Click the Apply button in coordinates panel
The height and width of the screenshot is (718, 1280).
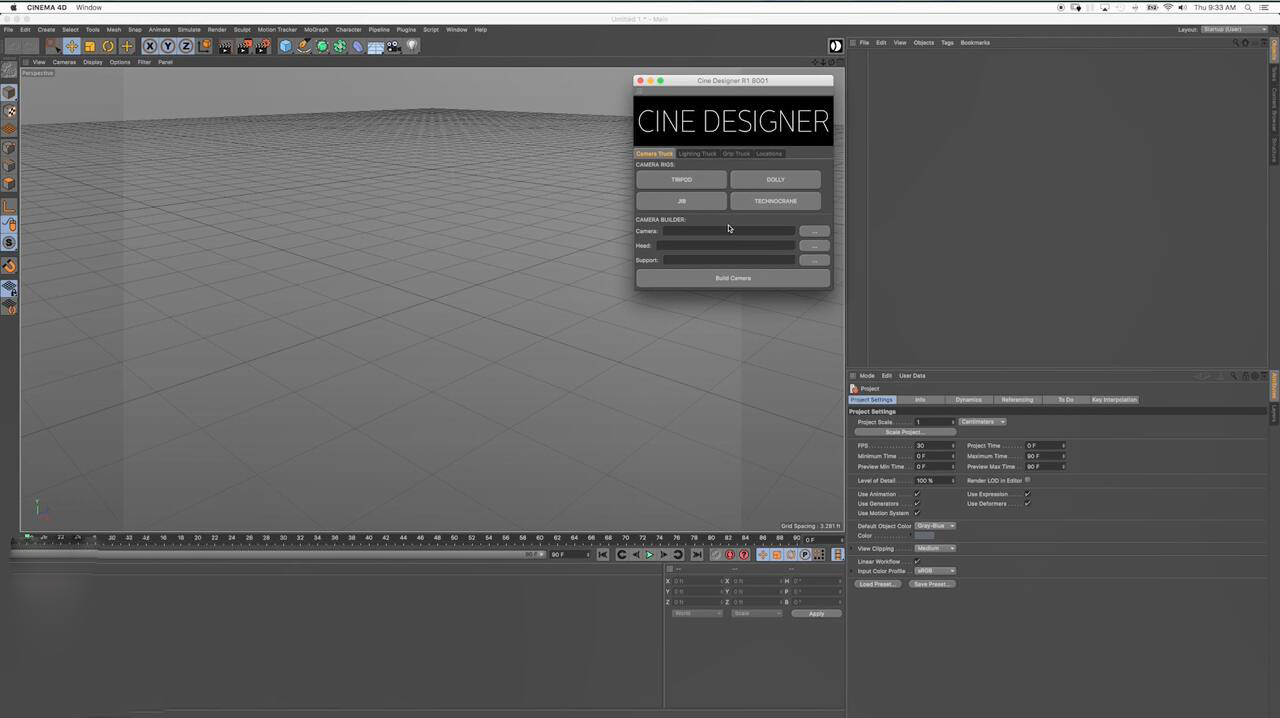click(816, 613)
